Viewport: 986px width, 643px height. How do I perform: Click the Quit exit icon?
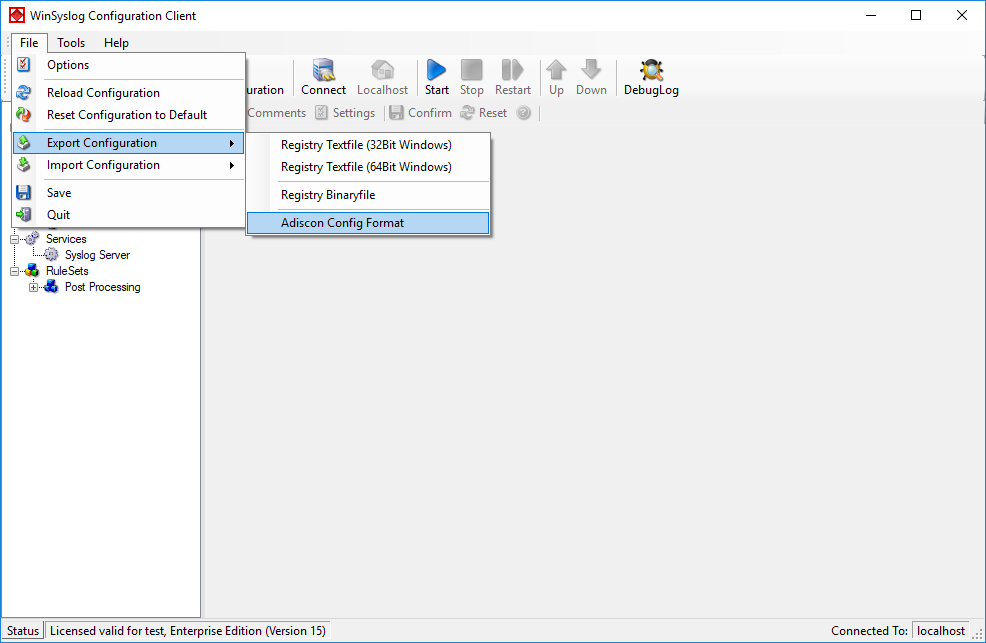coord(23,214)
